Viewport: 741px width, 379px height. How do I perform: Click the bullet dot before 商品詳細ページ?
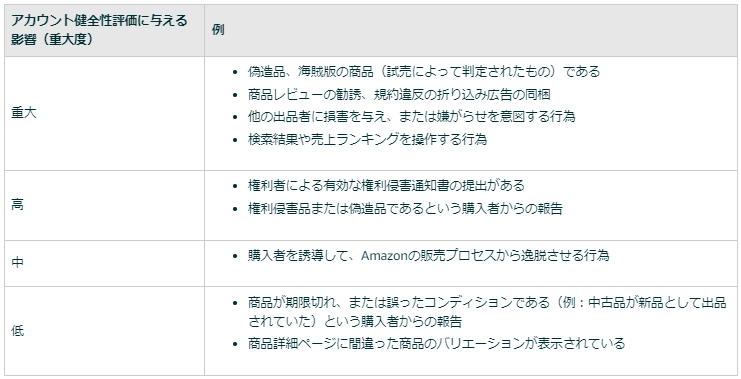[x=235, y=344]
